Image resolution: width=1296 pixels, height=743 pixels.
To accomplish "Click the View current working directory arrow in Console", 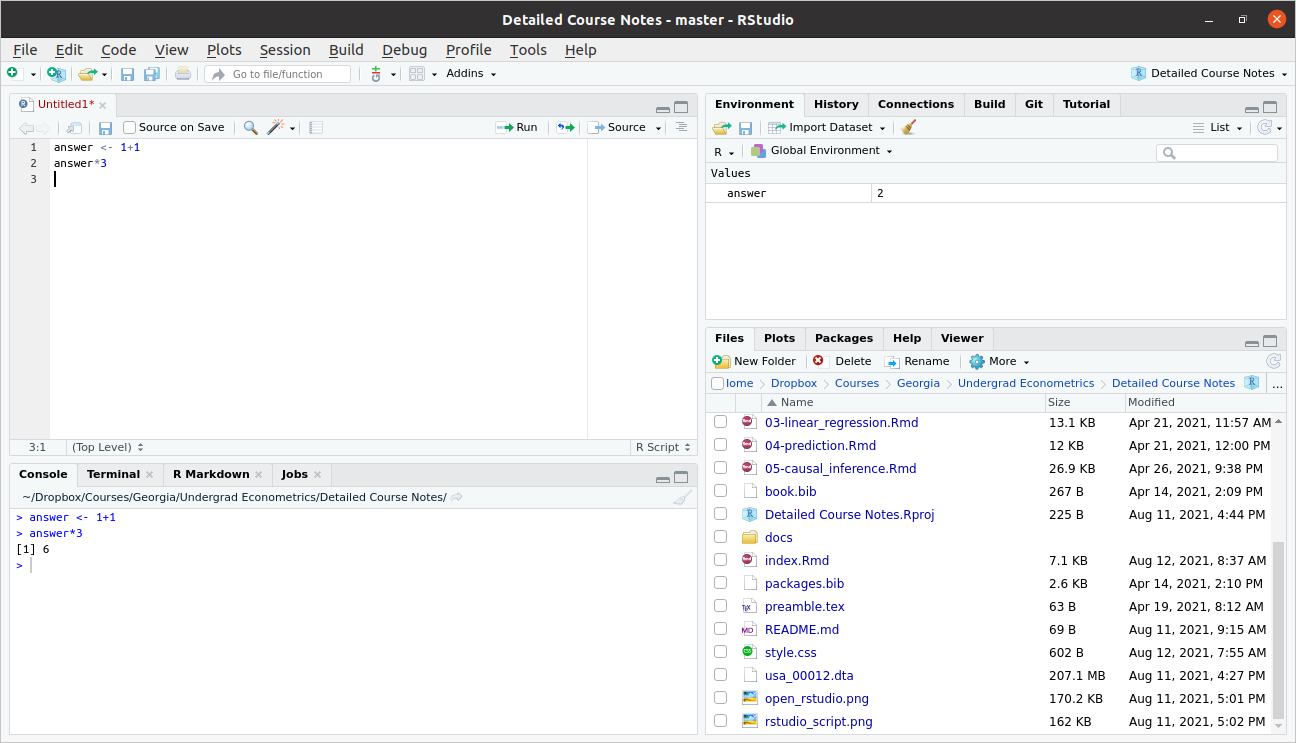I will coord(457,497).
